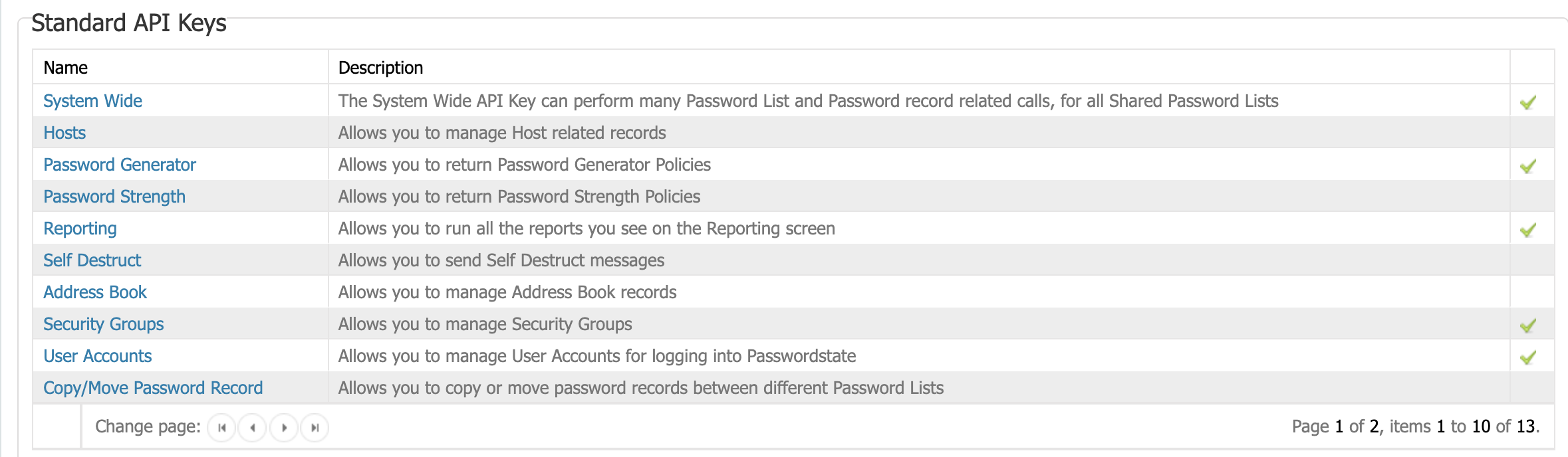The width and height of the screenshot is (1568, 457).
Task: Jump to the last page of API keys
Action: [x=314, y=428]
